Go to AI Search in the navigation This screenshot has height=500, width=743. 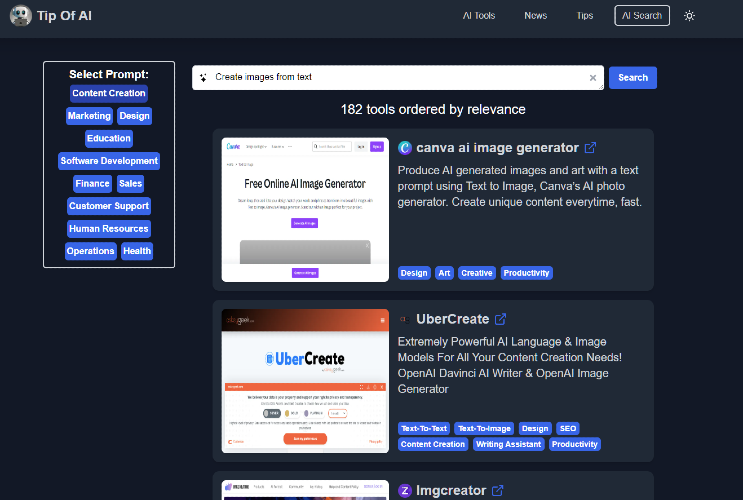[642, 16]
